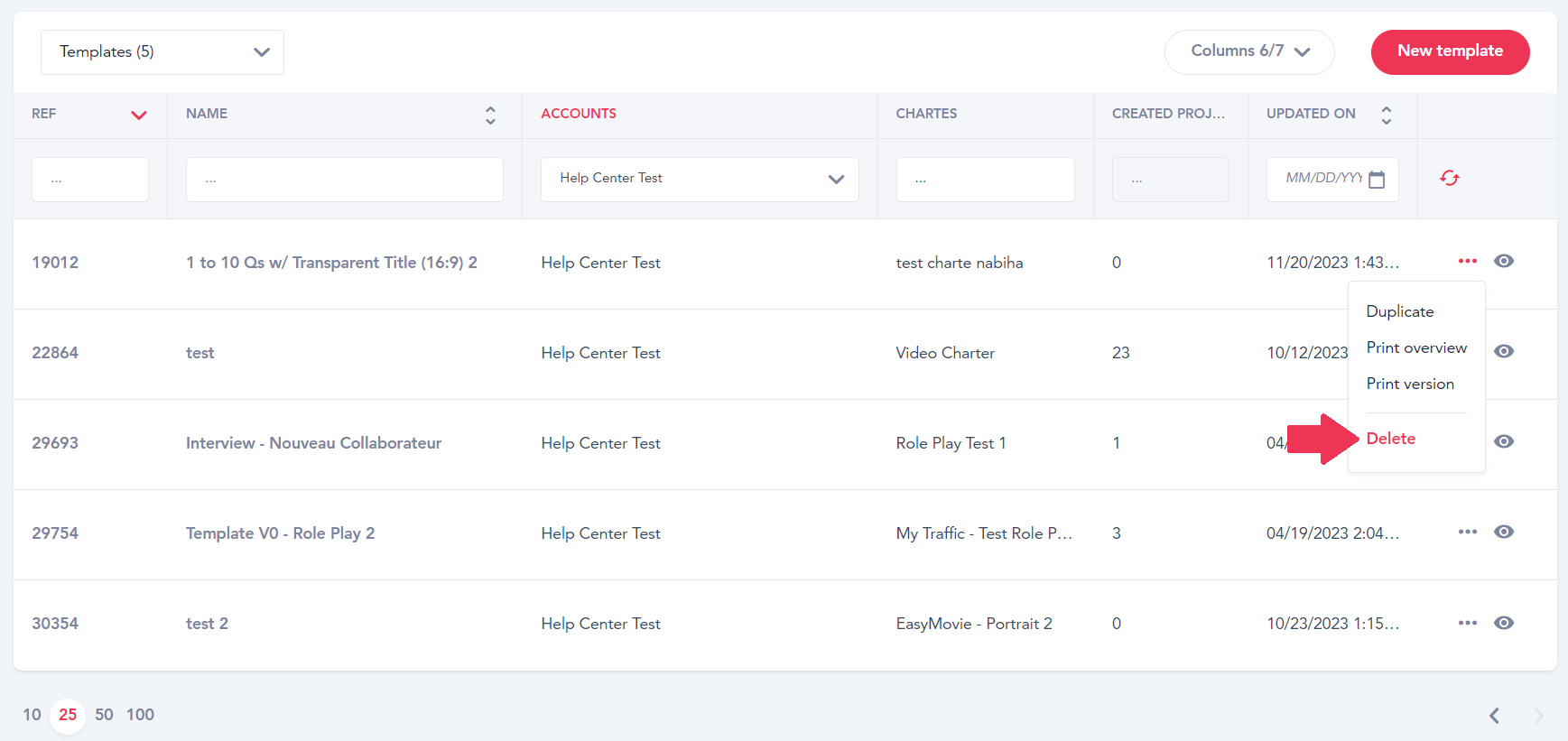
Task: Click REF number 29754
Action: (55, 533)
